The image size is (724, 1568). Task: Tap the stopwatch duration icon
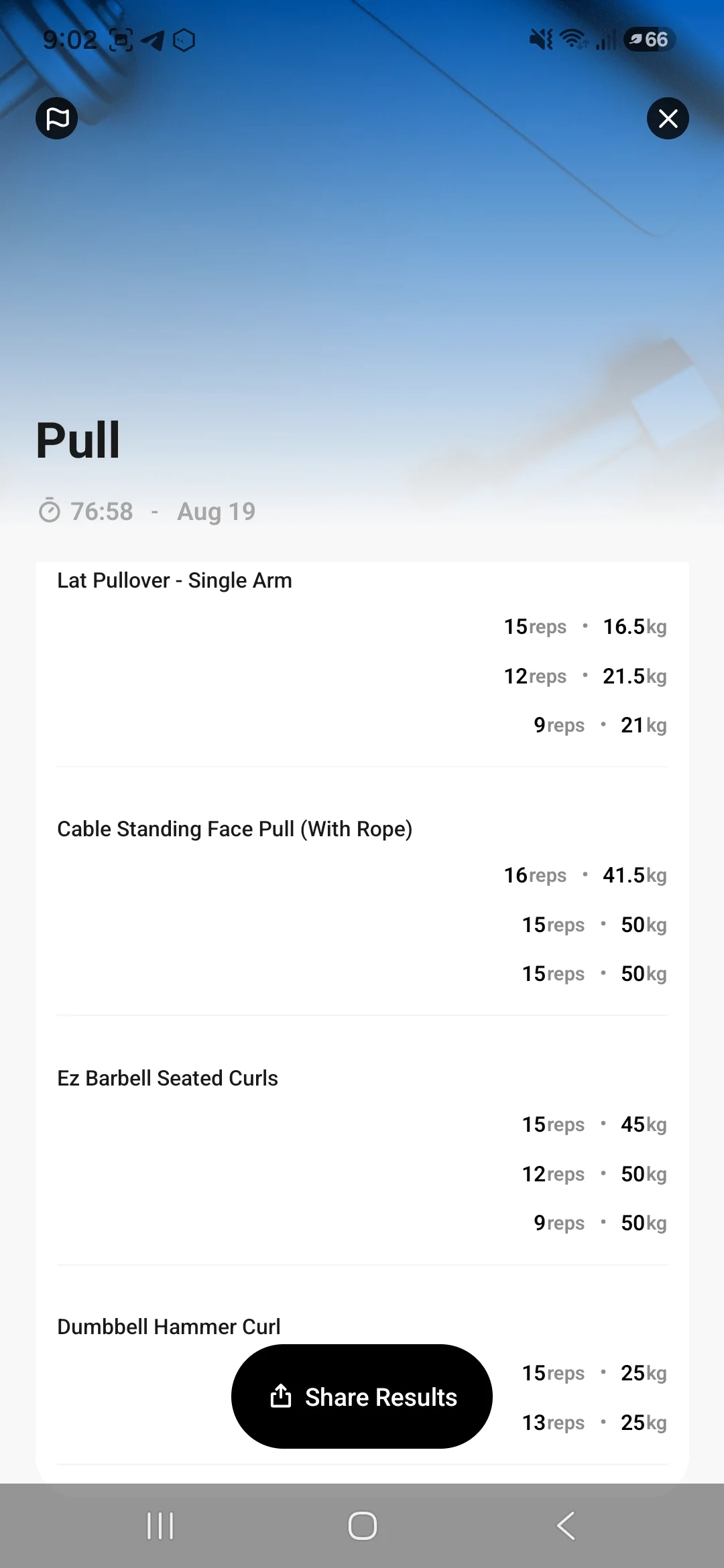[x=50, y=511]
